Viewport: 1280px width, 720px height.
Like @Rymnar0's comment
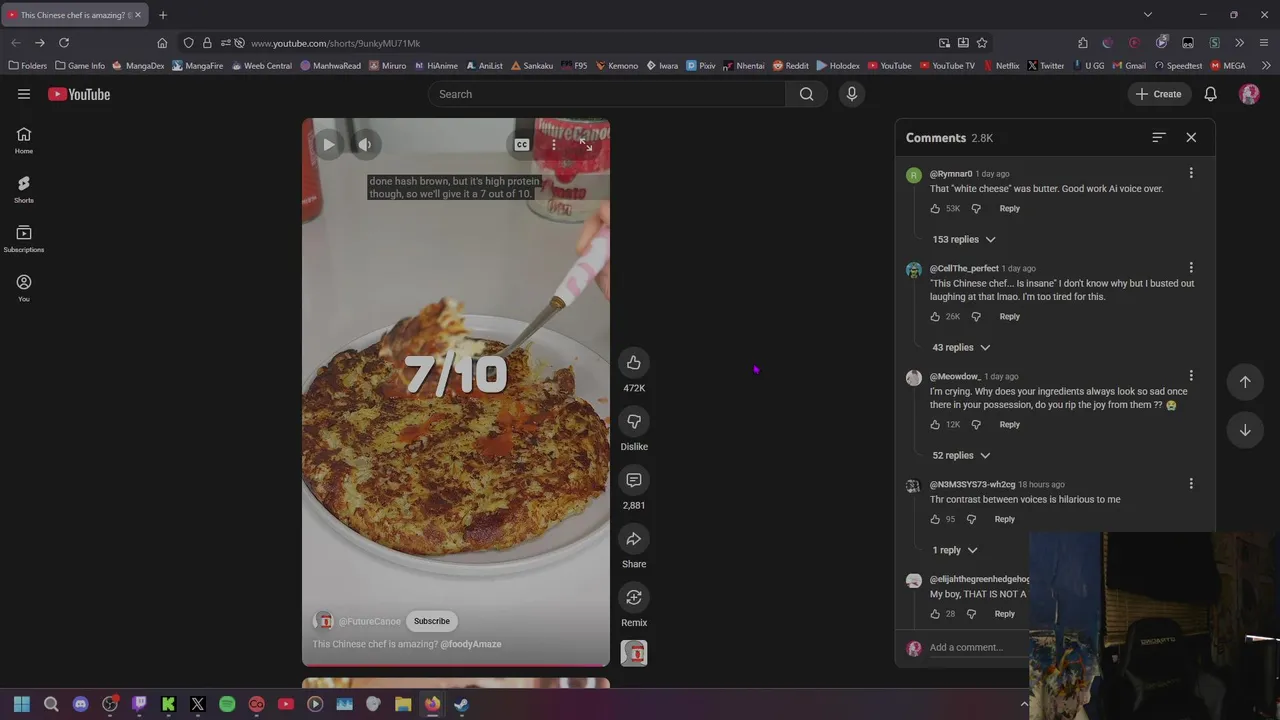935,209
